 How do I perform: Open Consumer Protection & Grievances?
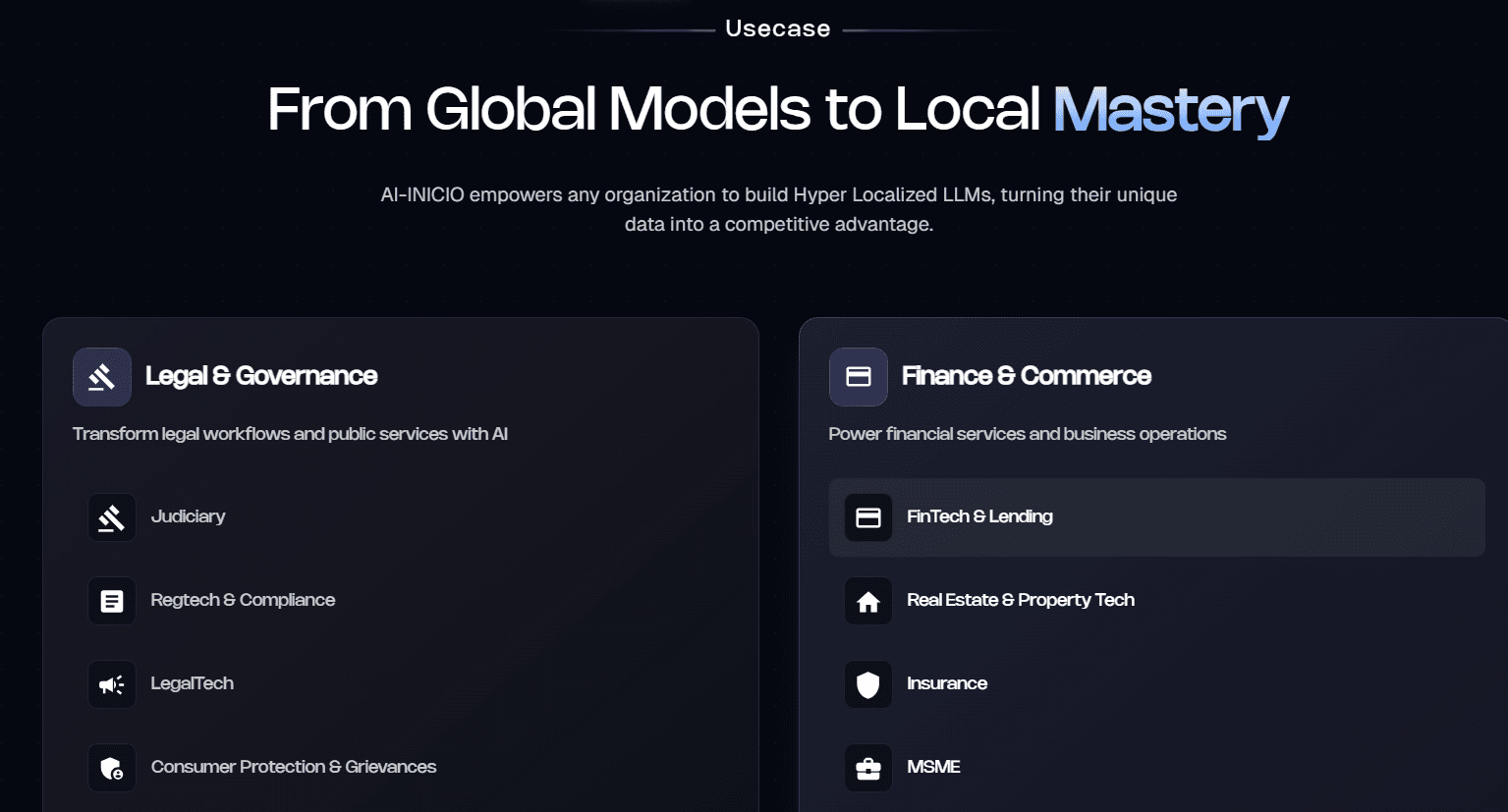point(293,767)
